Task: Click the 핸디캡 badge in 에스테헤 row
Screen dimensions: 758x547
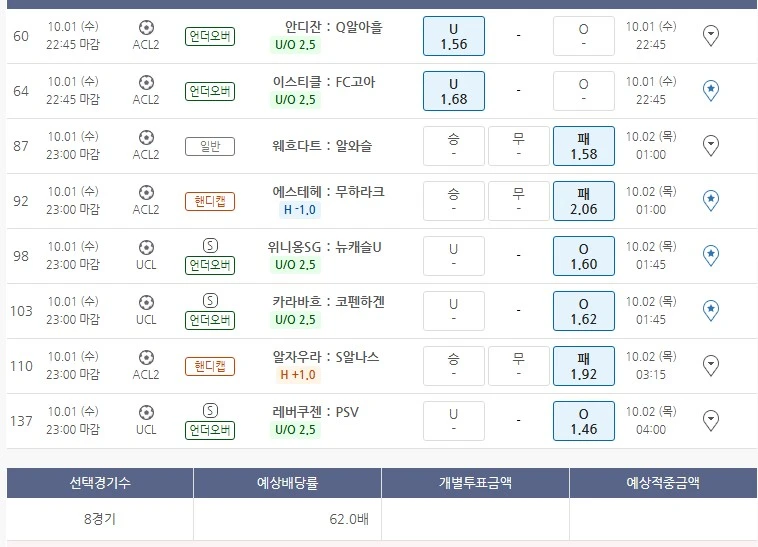Action: point(210,201)
